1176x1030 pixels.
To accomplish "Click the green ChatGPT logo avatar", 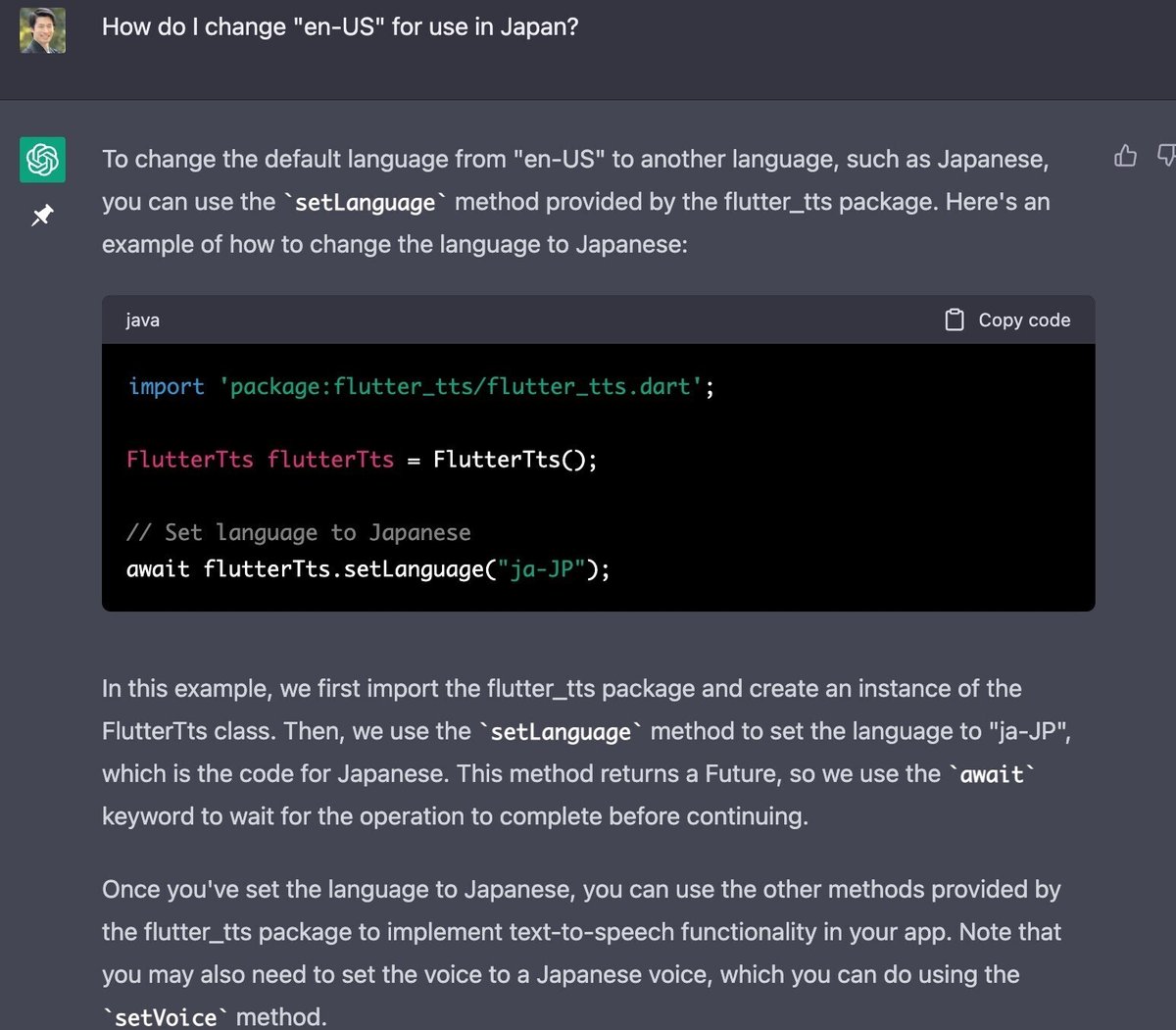I will coord(42,160).
